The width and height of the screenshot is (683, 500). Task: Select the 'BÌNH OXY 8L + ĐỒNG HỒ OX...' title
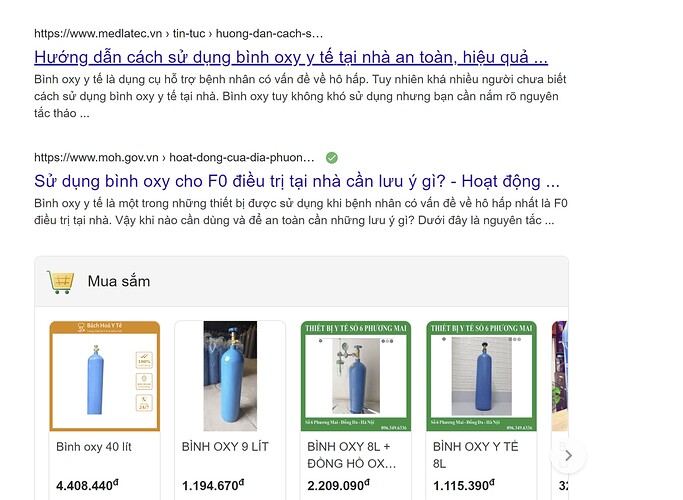click(x=352, y=455)
